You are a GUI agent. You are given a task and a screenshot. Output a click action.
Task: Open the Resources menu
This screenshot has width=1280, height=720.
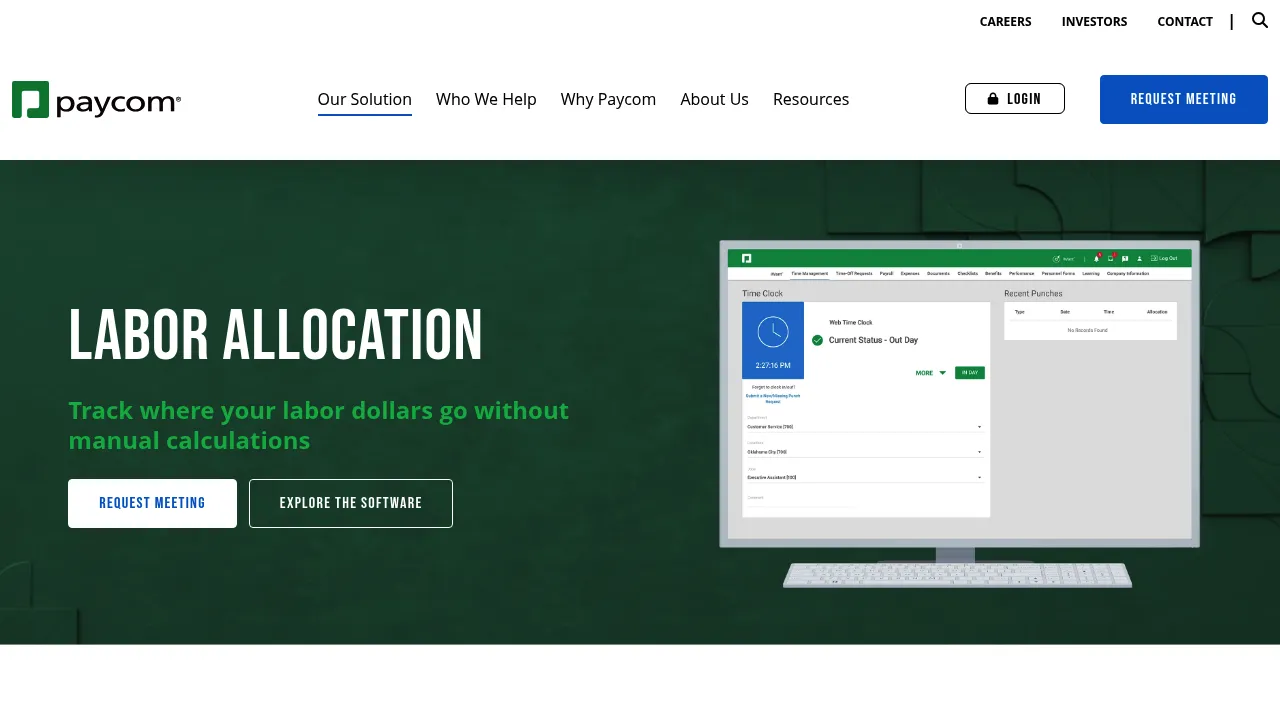click(x=811, y=99)
